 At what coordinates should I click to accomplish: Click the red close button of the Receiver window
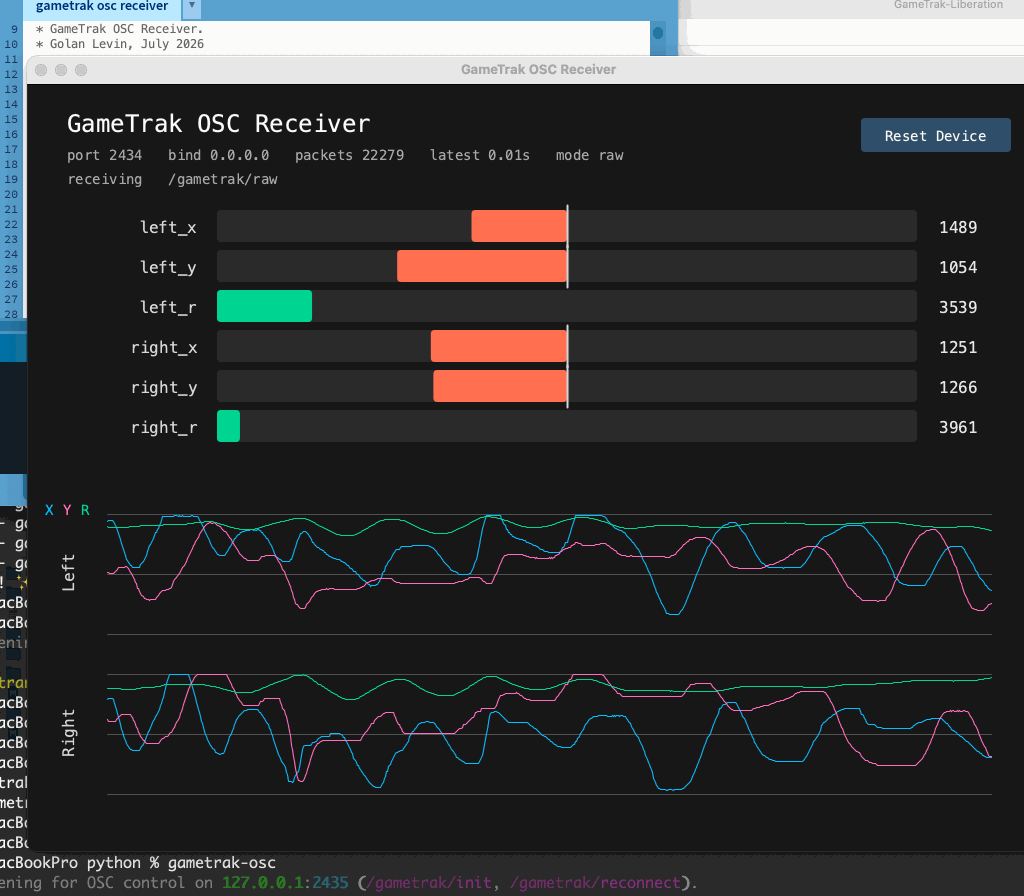(x=41, y=70)
